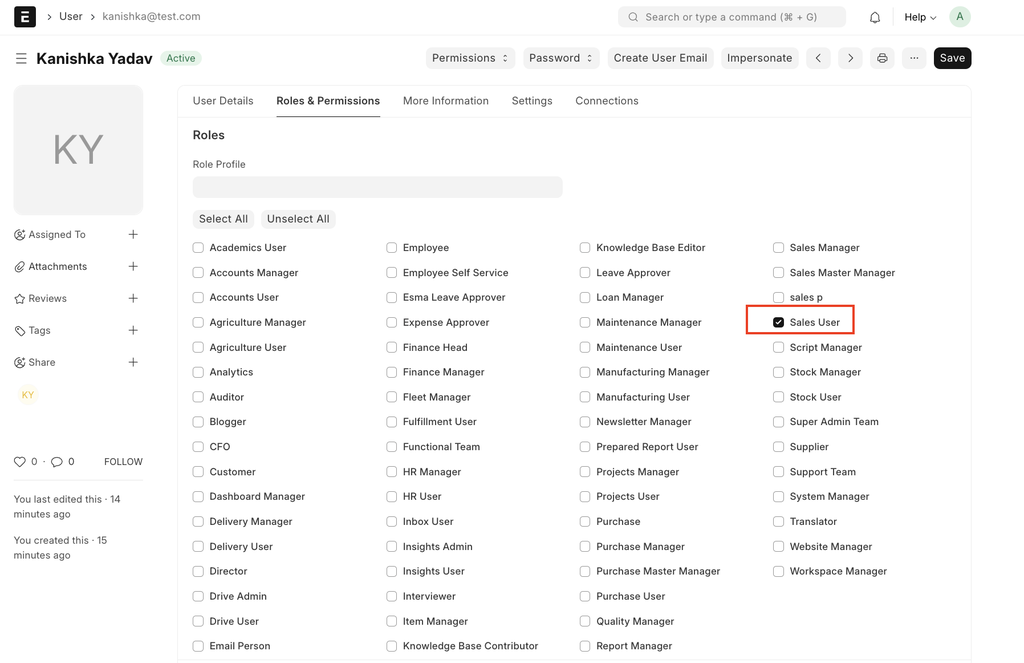Click the notifications bell icon
1024x663 pixels.
(875, 17)
